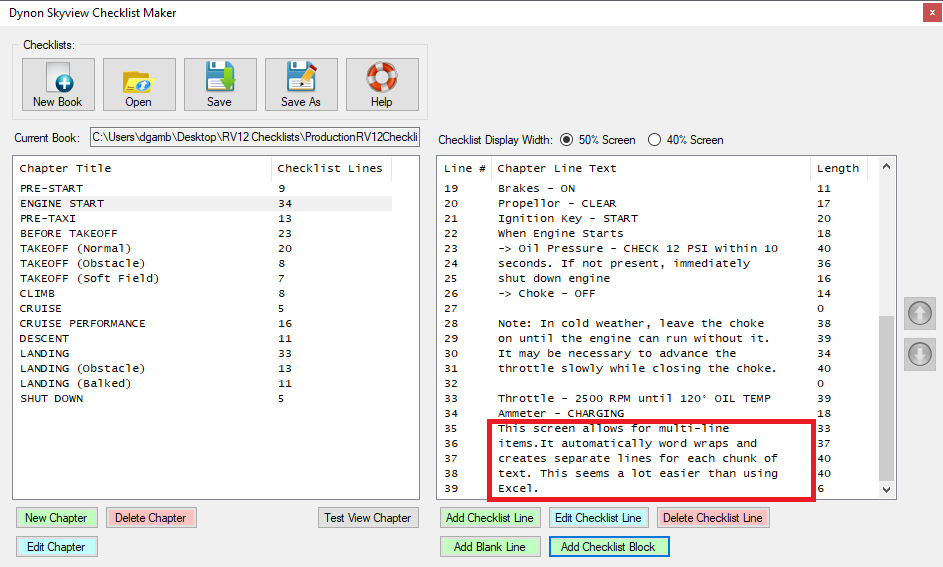943x567 pixels.
Task: Select line 33 Throttle - 2500 RPM
Action: (655, 399)
